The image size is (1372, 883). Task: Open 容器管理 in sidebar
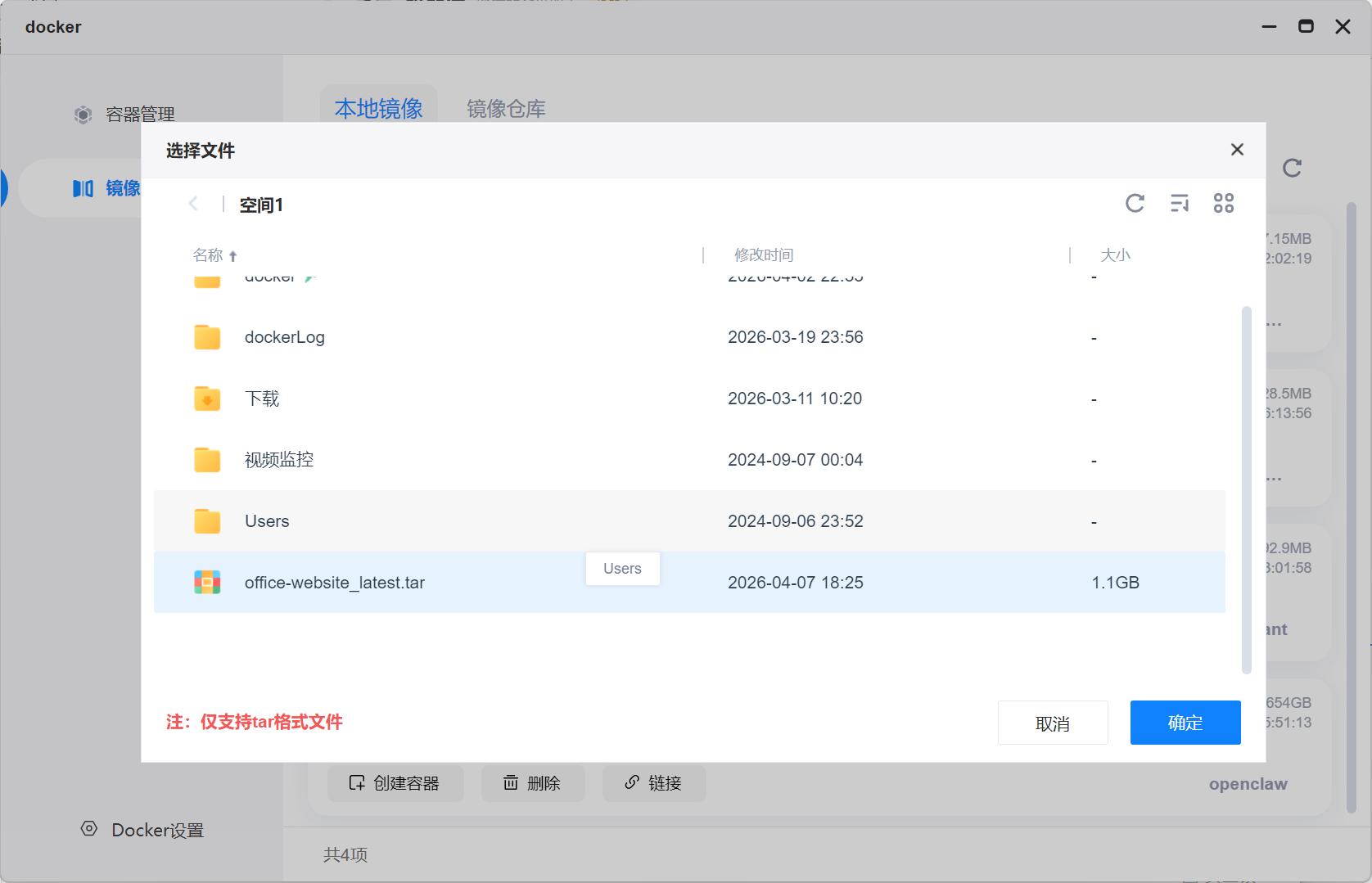pos(140,115)
